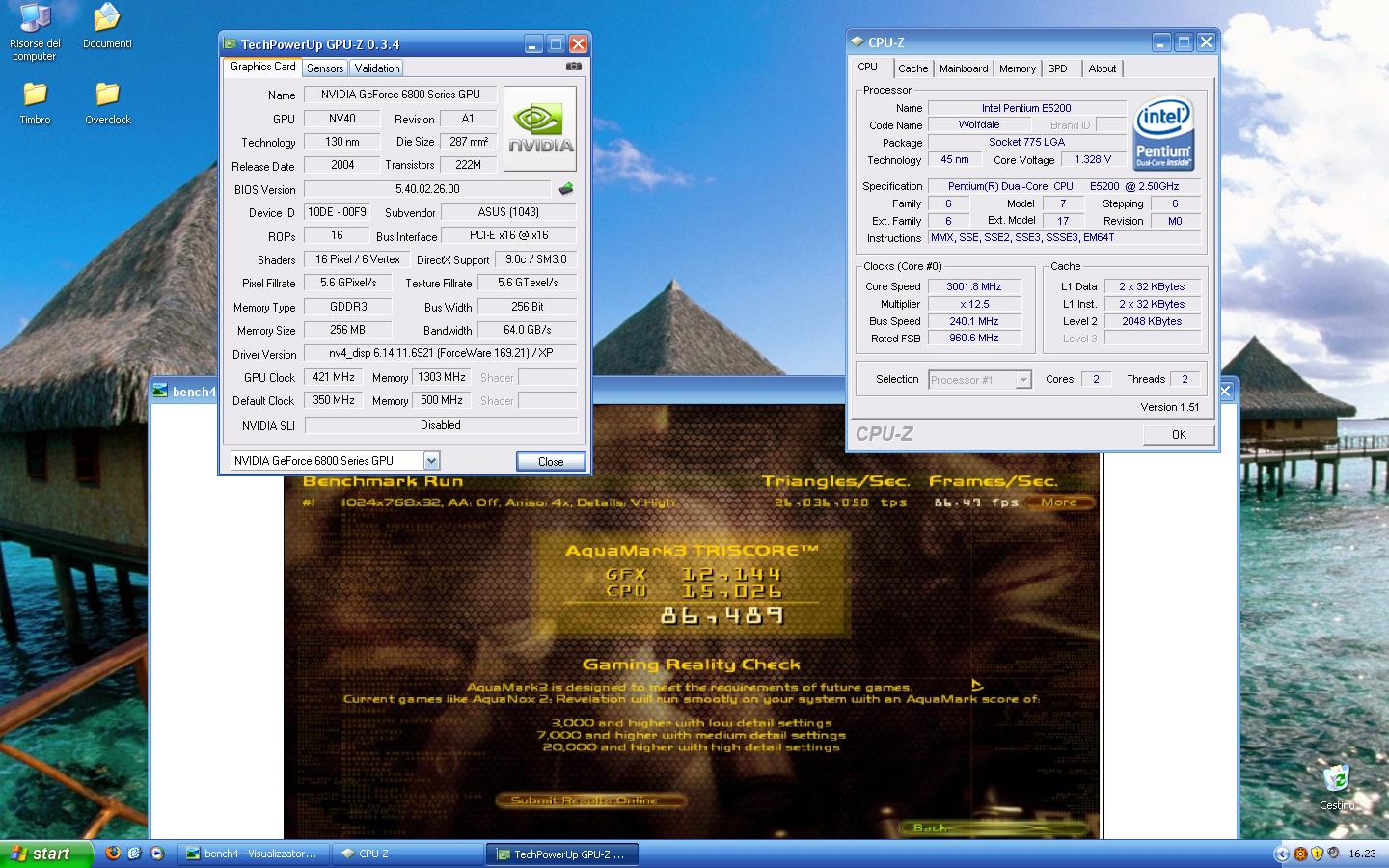The width and height of the screenshot is (1389, 868).
Task: Click the GPU-Z screenshot camera icon
Action: point(574,67)
